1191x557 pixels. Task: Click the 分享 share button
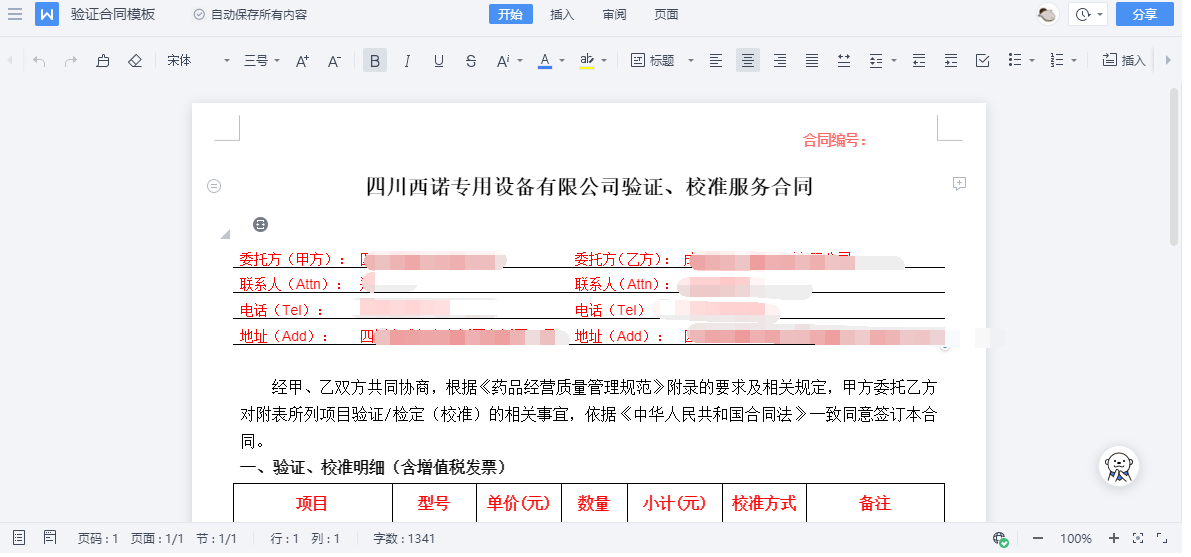pyautogui.click(x=1145, y=14)
